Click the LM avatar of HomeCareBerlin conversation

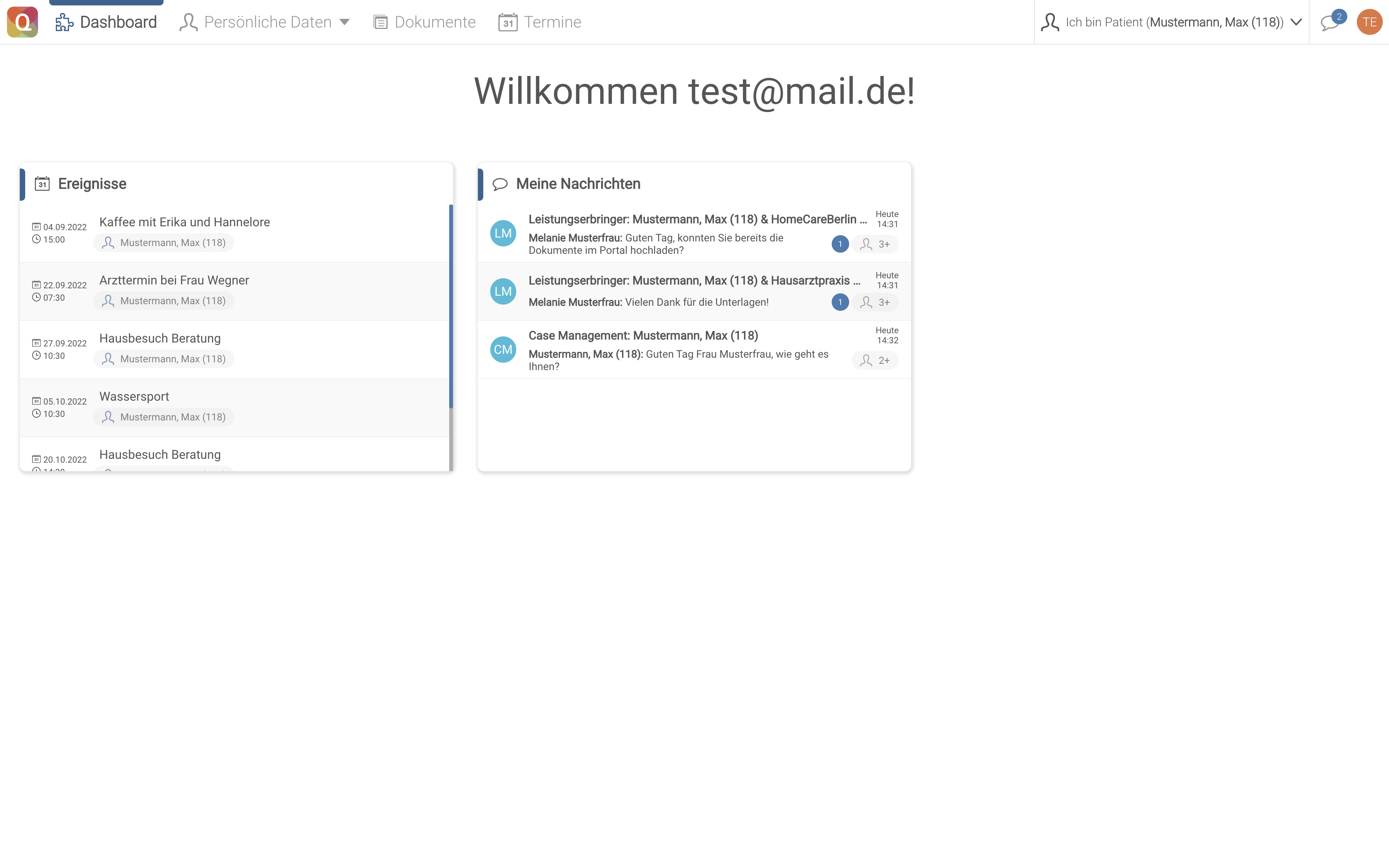pyautogui.click(x=503, y=234)
